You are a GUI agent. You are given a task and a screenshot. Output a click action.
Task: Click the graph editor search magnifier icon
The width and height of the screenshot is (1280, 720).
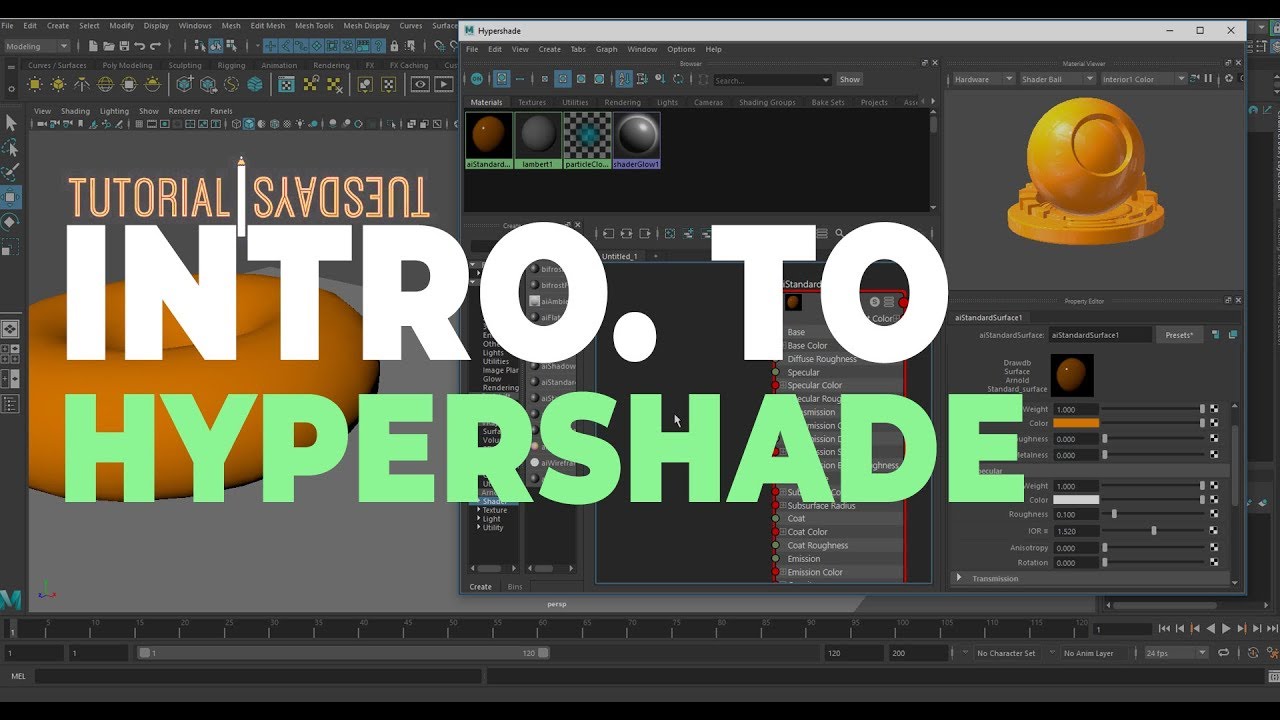839,233
